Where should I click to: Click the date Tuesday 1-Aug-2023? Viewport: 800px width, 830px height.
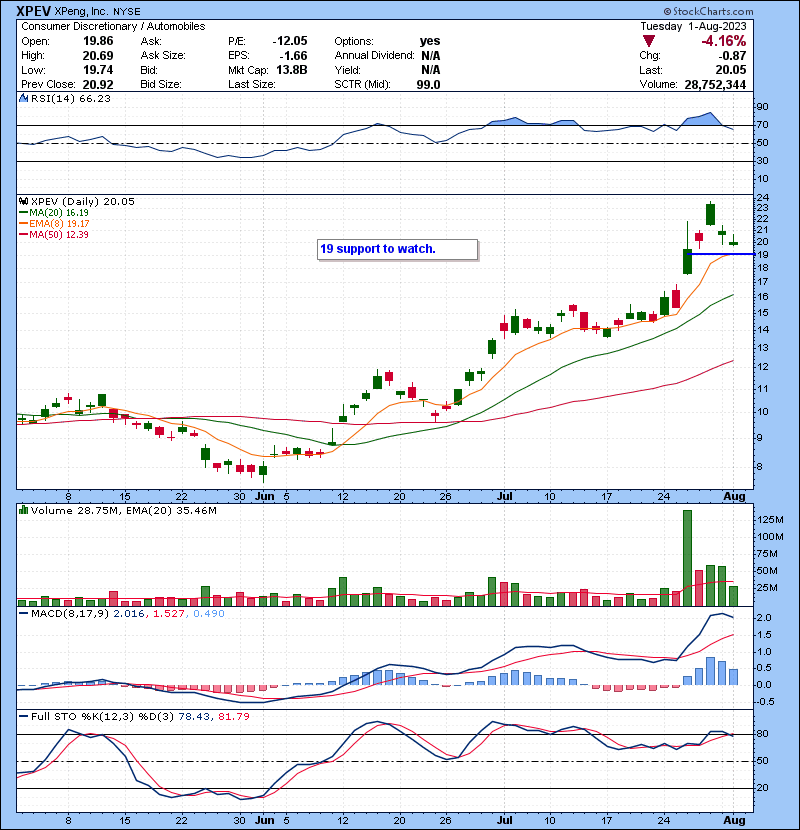693,26
